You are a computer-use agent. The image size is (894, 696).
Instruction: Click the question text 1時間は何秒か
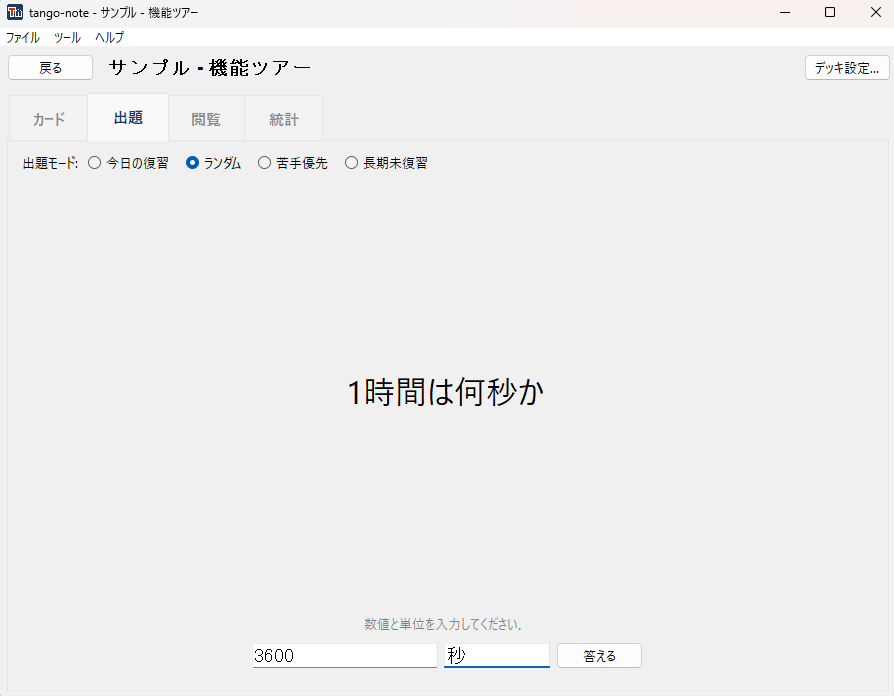coord(446,393)
